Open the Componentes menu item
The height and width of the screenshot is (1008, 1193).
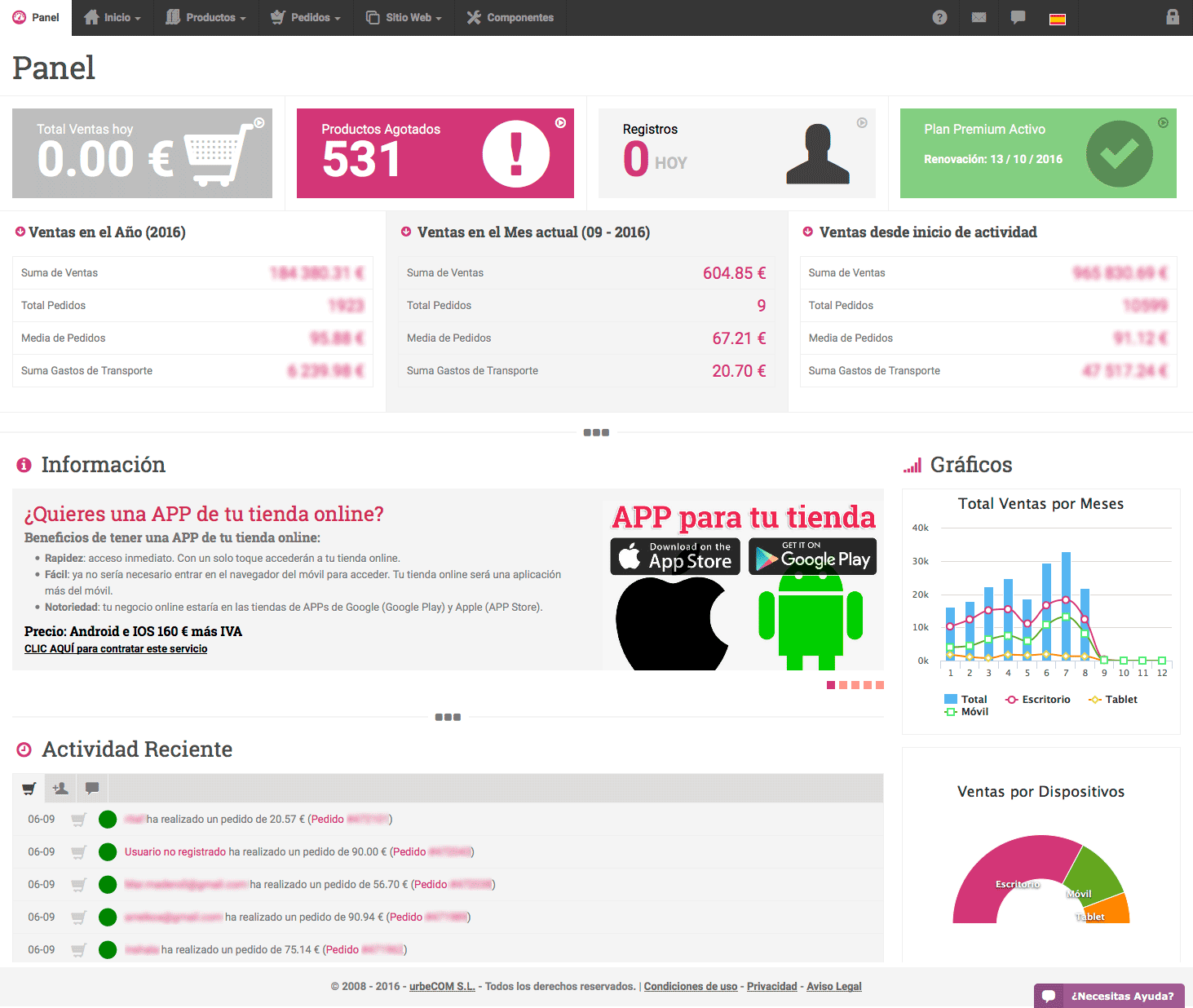(x=510, y=17)
